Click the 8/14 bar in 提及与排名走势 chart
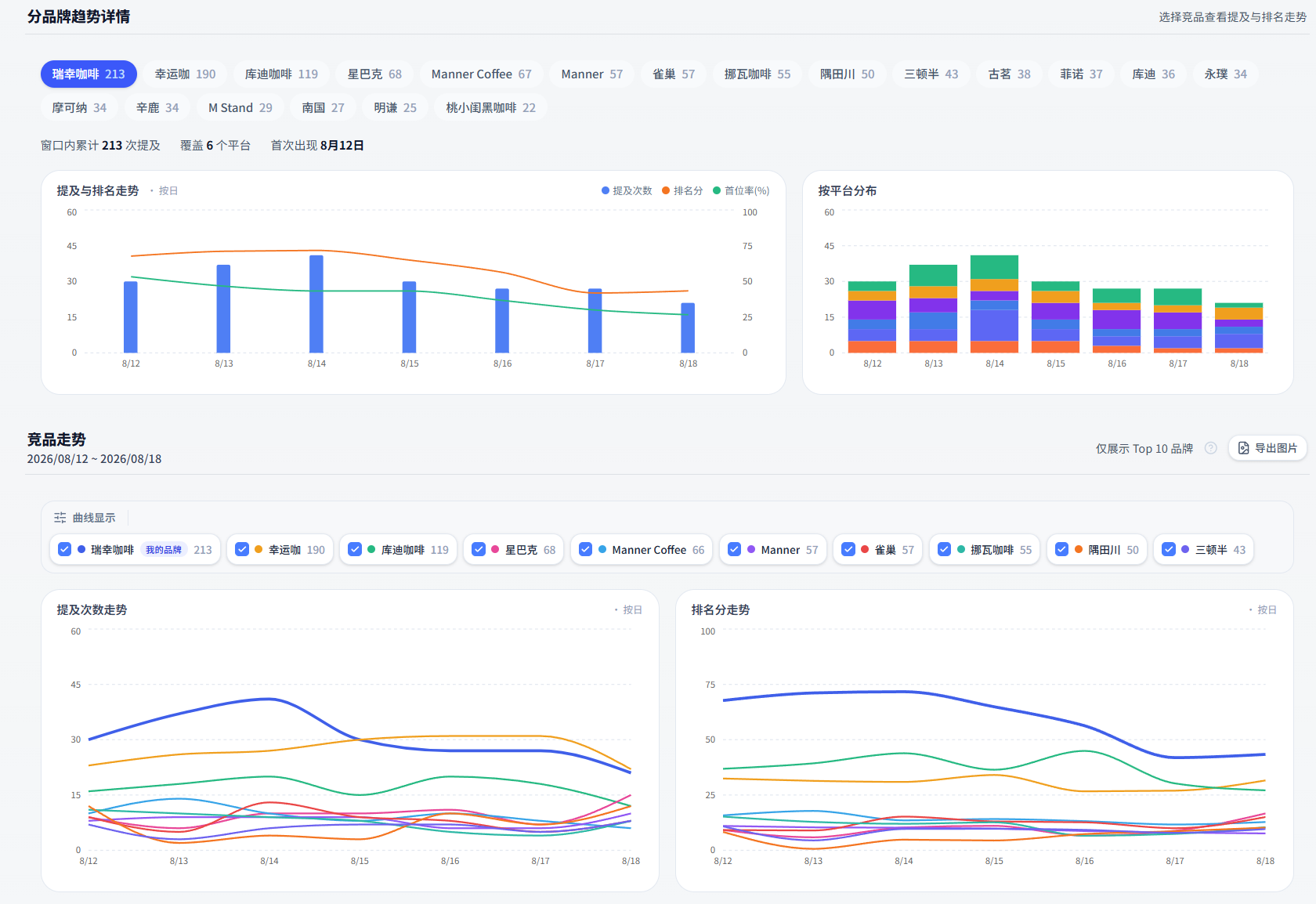Screen dimensions: 1316x904 pos(316,304)
